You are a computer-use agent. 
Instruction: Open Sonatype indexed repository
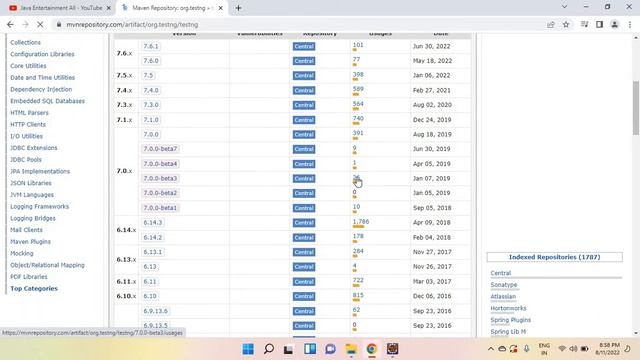(504, 285)
